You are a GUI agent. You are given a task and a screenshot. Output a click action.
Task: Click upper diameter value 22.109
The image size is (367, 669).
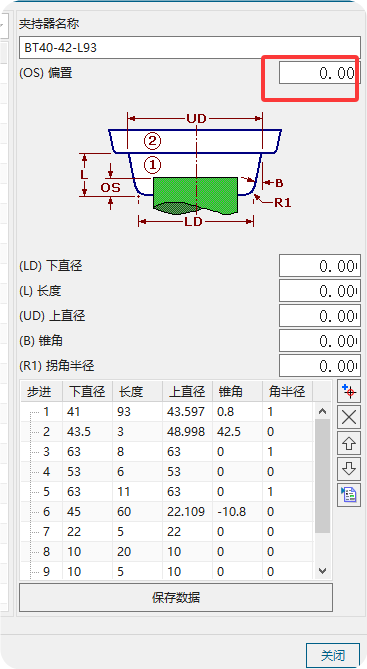186,512
